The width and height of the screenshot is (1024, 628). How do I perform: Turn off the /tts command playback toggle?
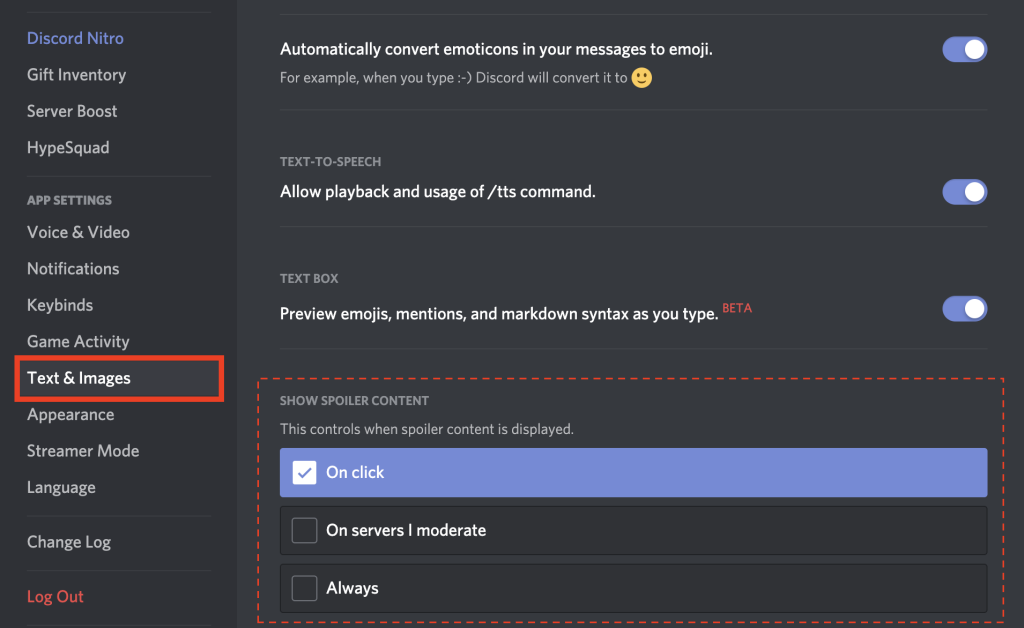click(x=965, y=192)
